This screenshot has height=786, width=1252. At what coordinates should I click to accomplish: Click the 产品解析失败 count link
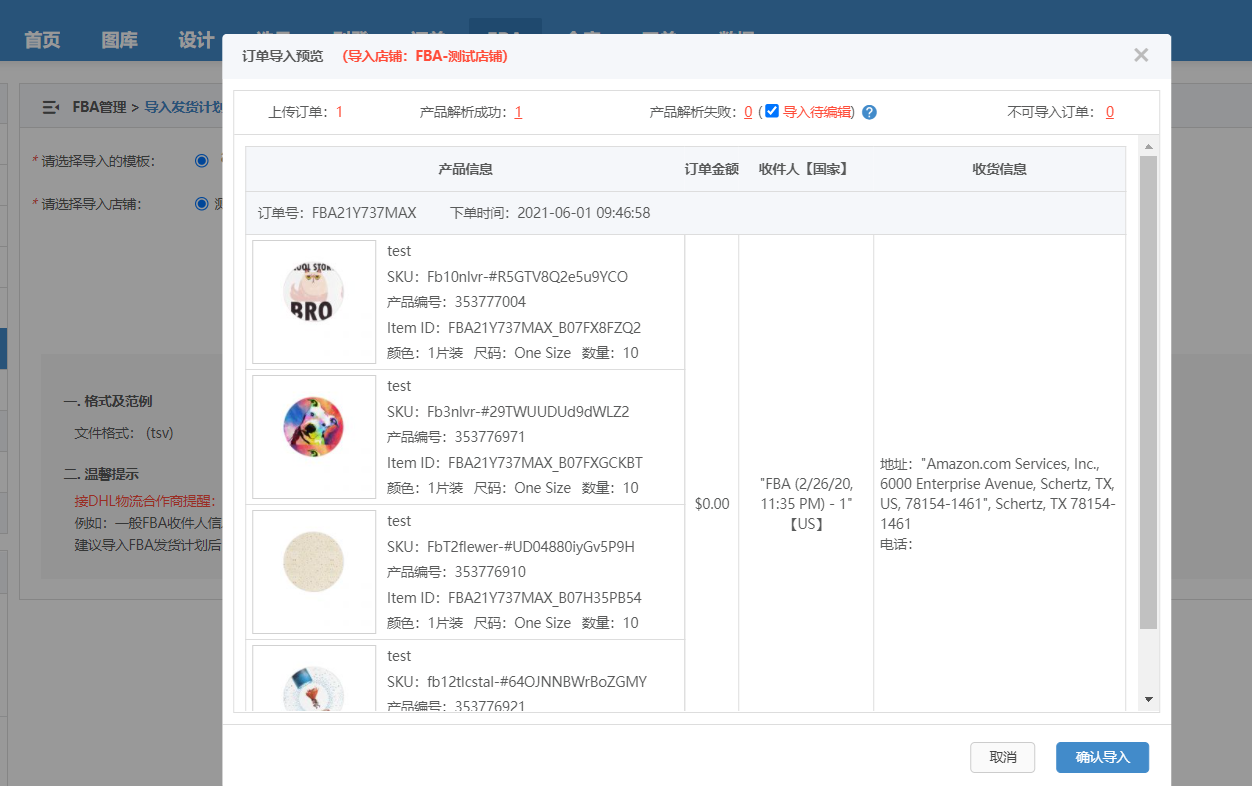[748, 112]
